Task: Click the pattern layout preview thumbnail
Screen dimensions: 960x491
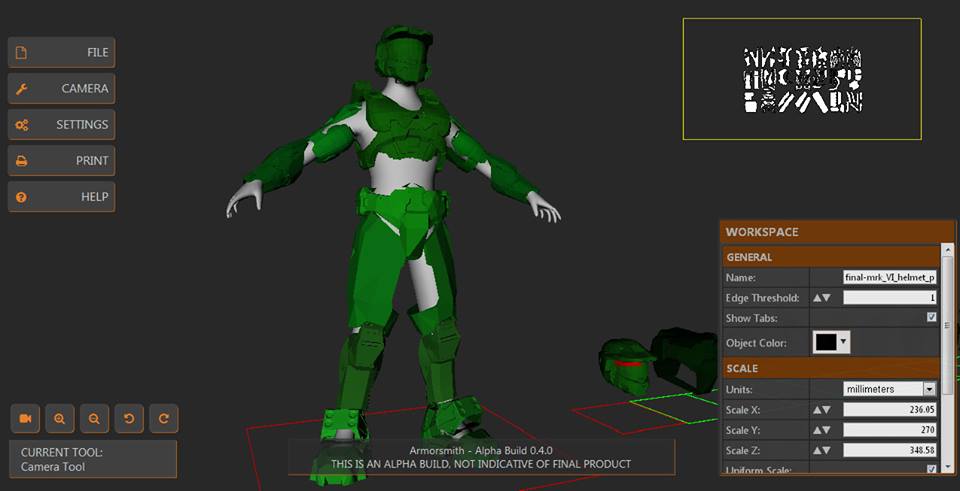Action: (x=802, y=79)
